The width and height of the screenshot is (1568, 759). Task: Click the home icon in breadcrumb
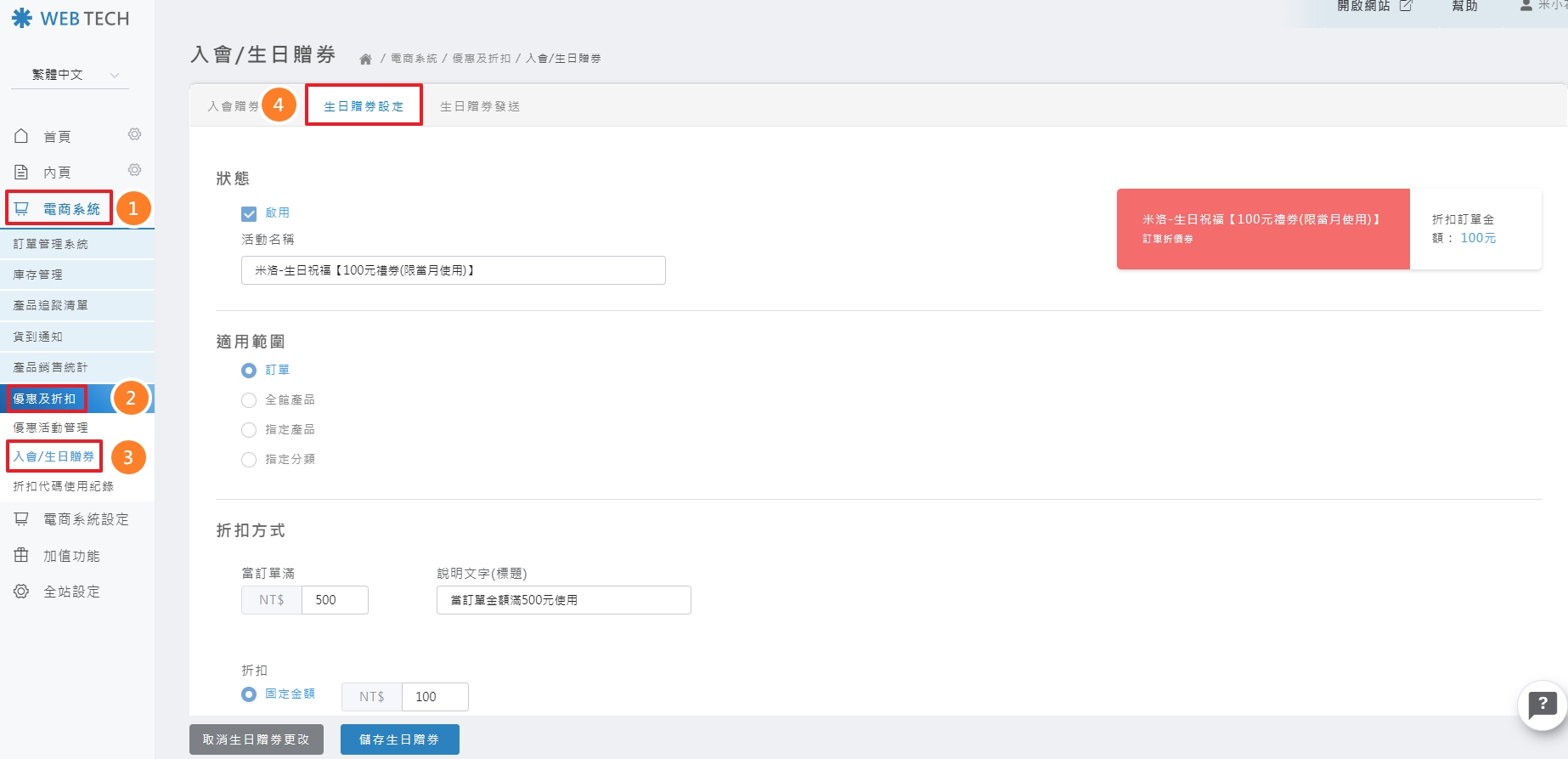[x=365, y=59]
